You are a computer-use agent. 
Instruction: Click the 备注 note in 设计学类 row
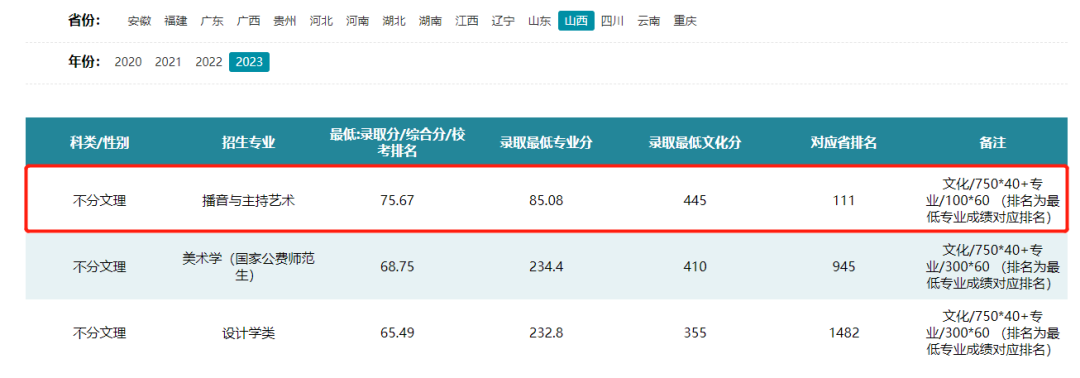click(x=993, y=333)
